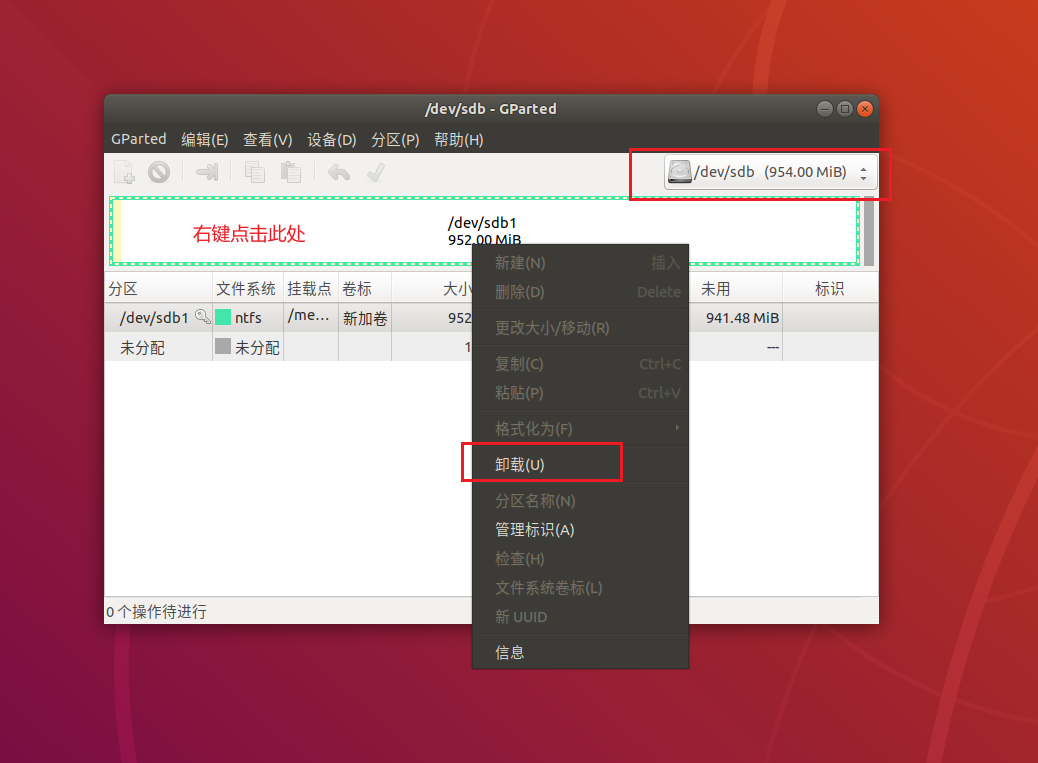
Task: Click the hard drive icon in device selector
Action: coord(680,171)
